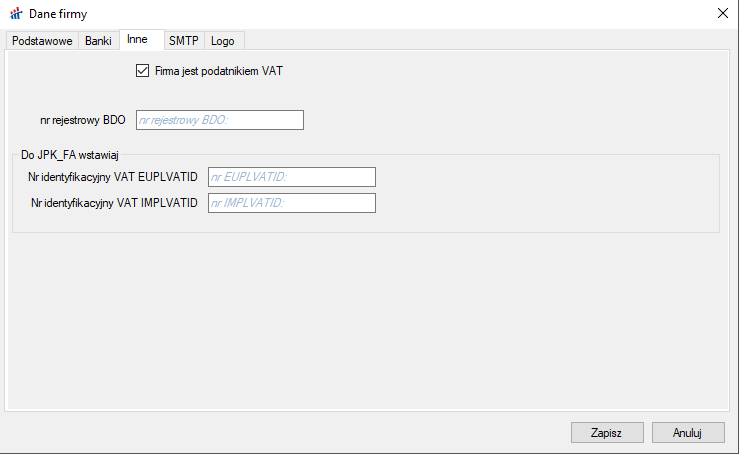Uncheck the VAT taxpayer checkbox box
Screen dimensions: 739x454
[x=142, y=71]
